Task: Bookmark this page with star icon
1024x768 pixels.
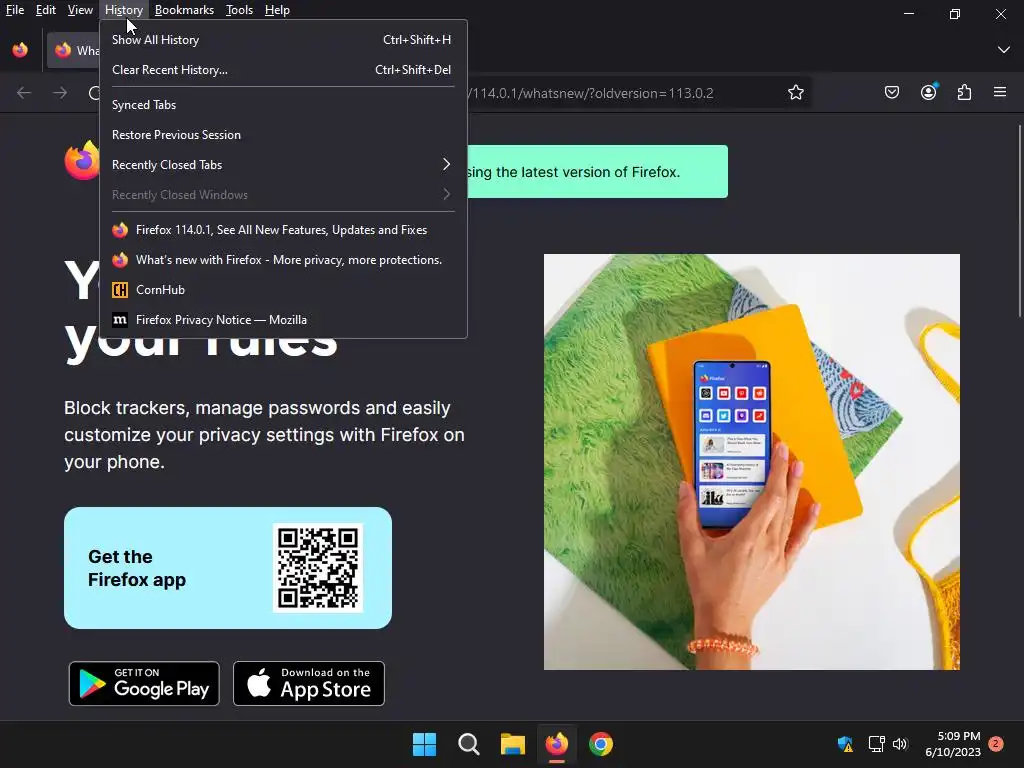Action: (x=795, y=93)
